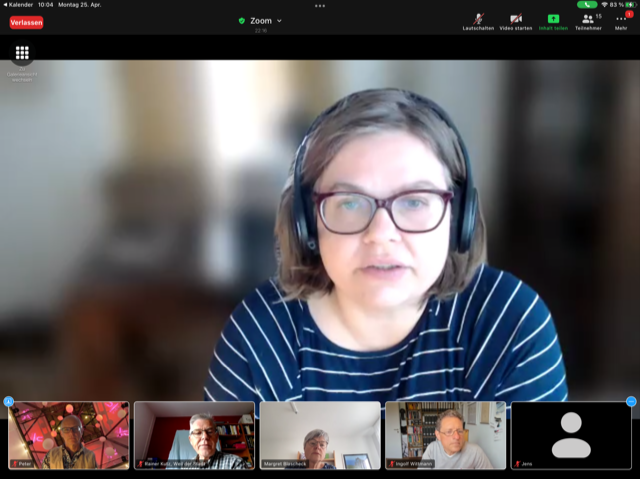Click green Inhalt teilen share icon

[x=553, y=20]
